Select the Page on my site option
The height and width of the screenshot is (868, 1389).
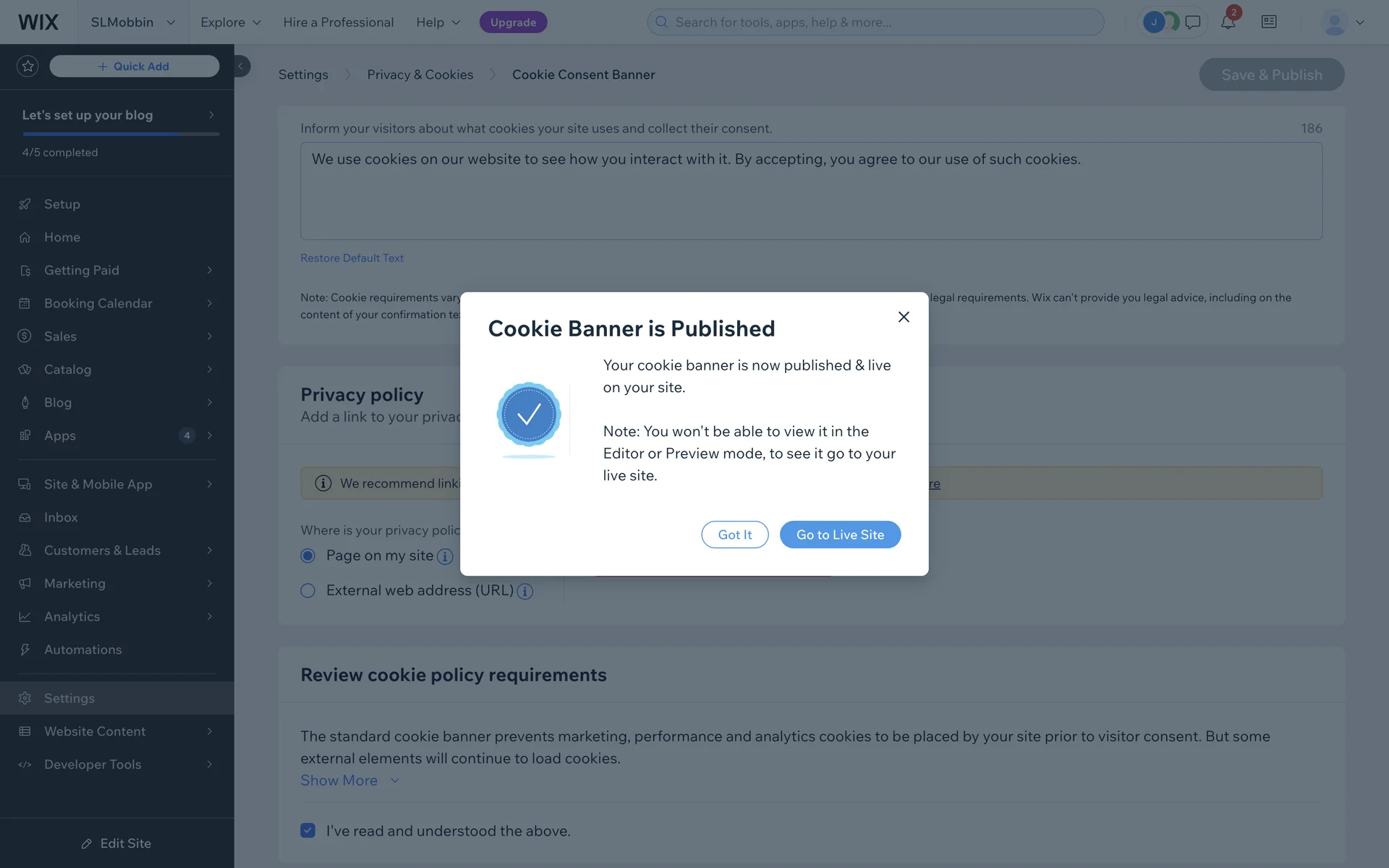308,556
